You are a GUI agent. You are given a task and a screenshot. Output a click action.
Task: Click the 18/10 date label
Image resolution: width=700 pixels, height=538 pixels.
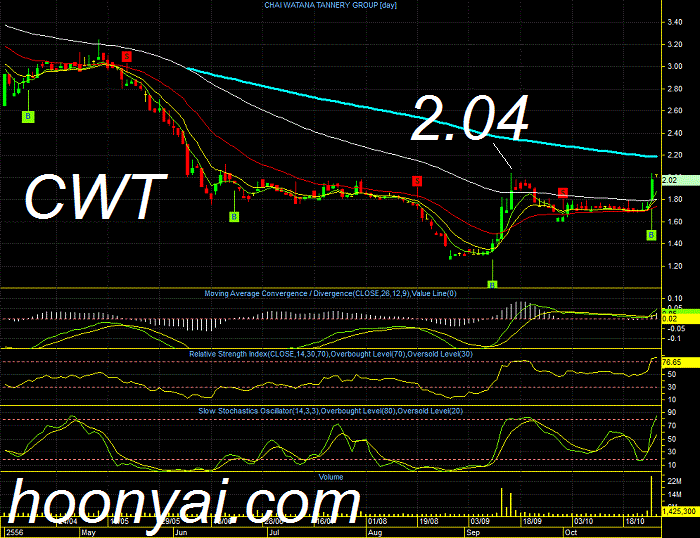(635, 521)
